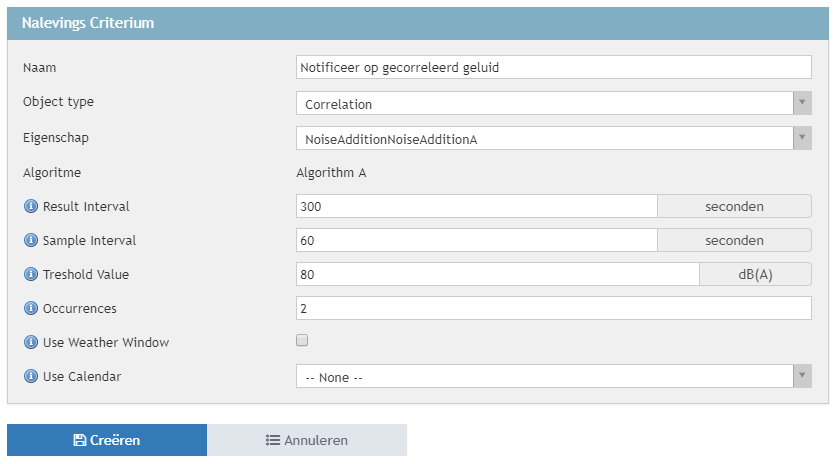
Task: Click the Result Interval input field
Action: (476, 206)
